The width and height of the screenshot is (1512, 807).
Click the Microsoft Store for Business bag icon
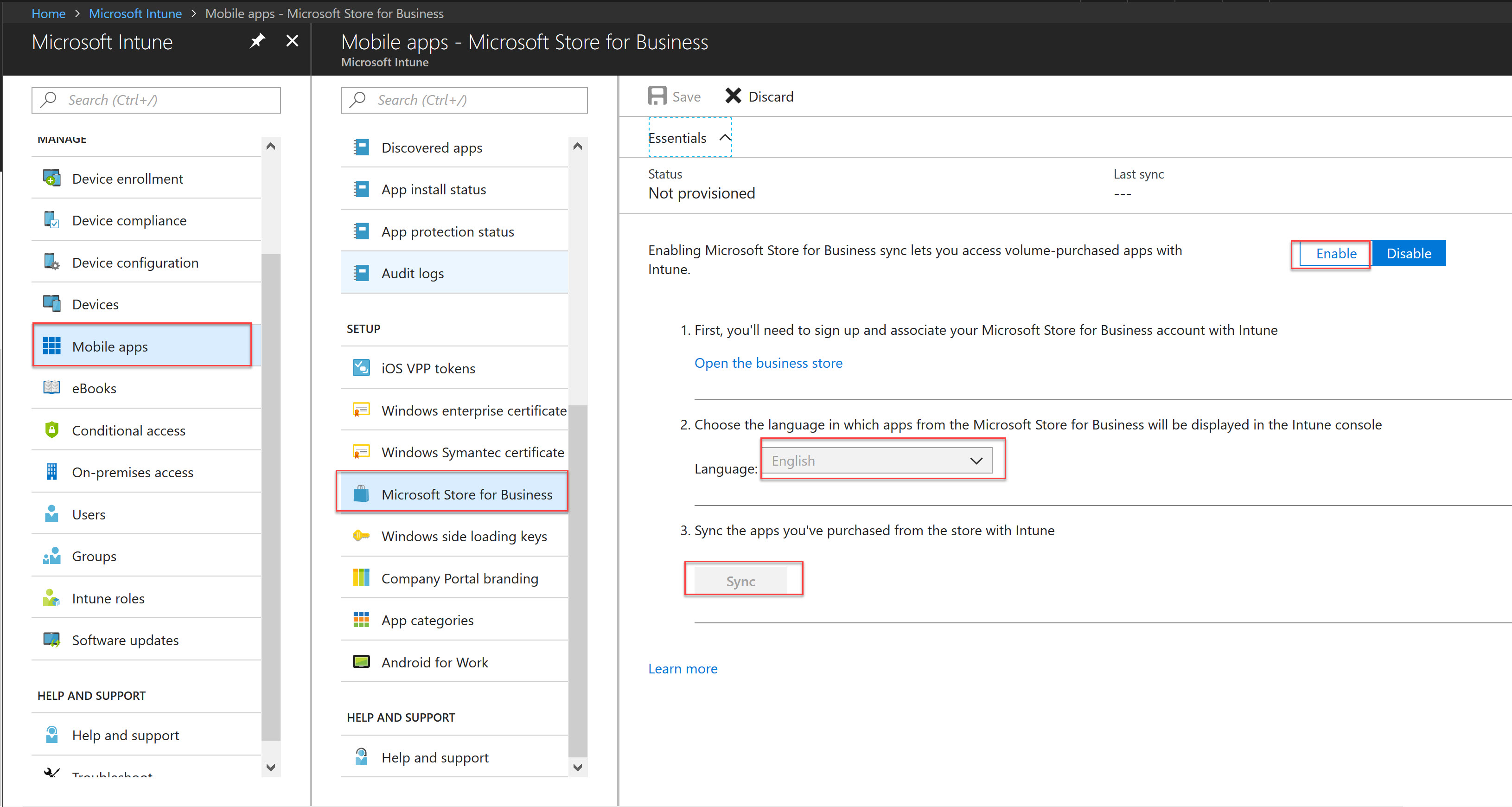click(x=361, y=494)
